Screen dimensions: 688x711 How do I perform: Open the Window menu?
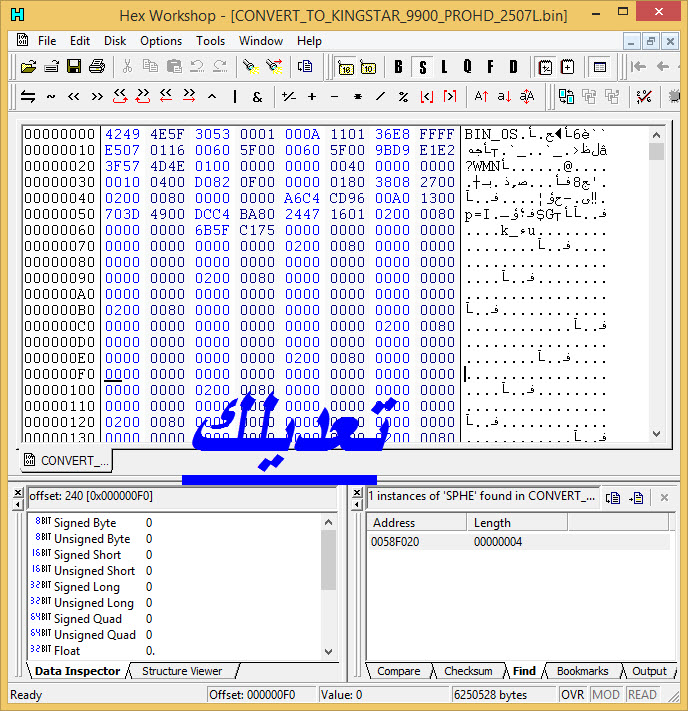(x=261, y=41)
